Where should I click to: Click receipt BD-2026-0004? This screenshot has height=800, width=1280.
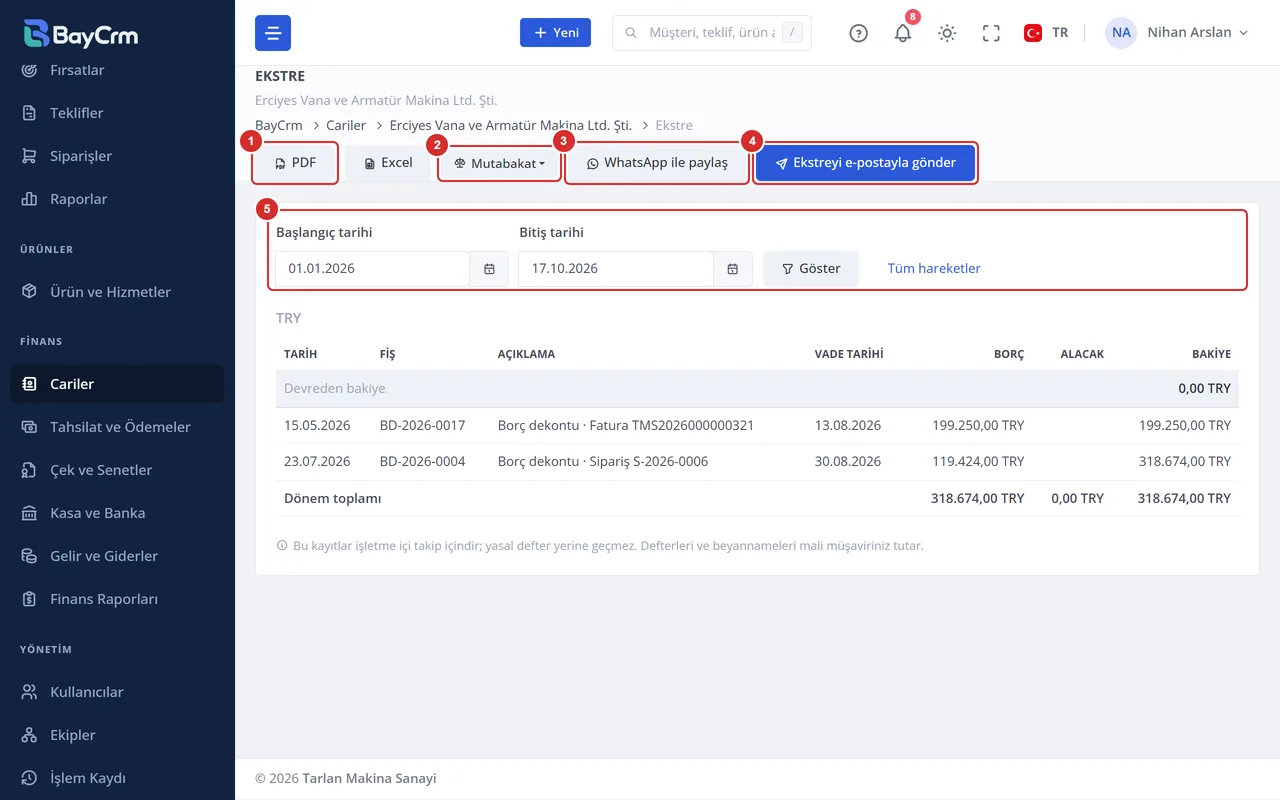pos(422,461)
